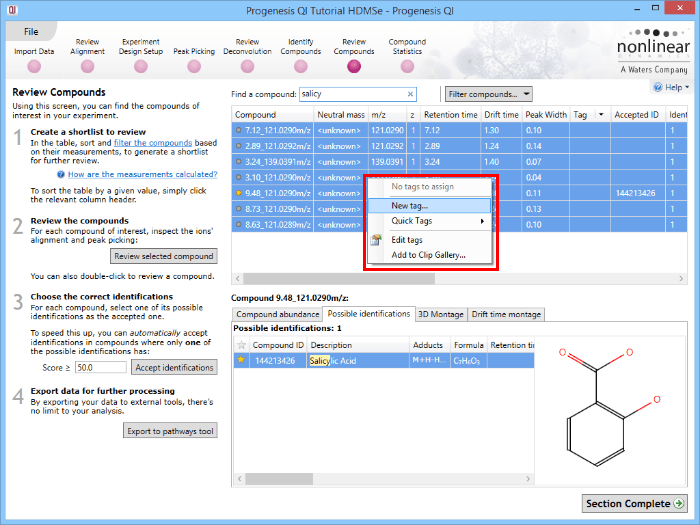The width and height of the screenshot is (700, 525).
Task: Open the 3D Montage tab
Action: [x=441, y=314]
